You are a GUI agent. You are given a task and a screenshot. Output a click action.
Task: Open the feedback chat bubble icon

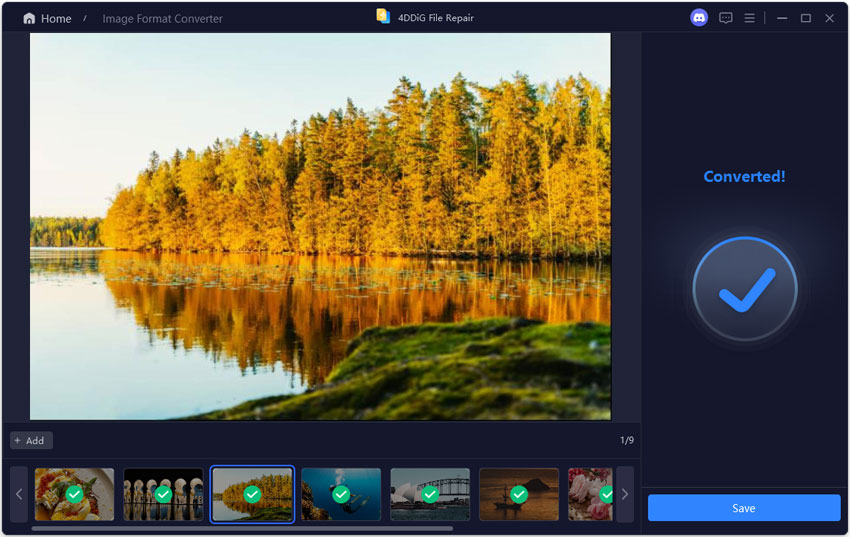point(725,18)
